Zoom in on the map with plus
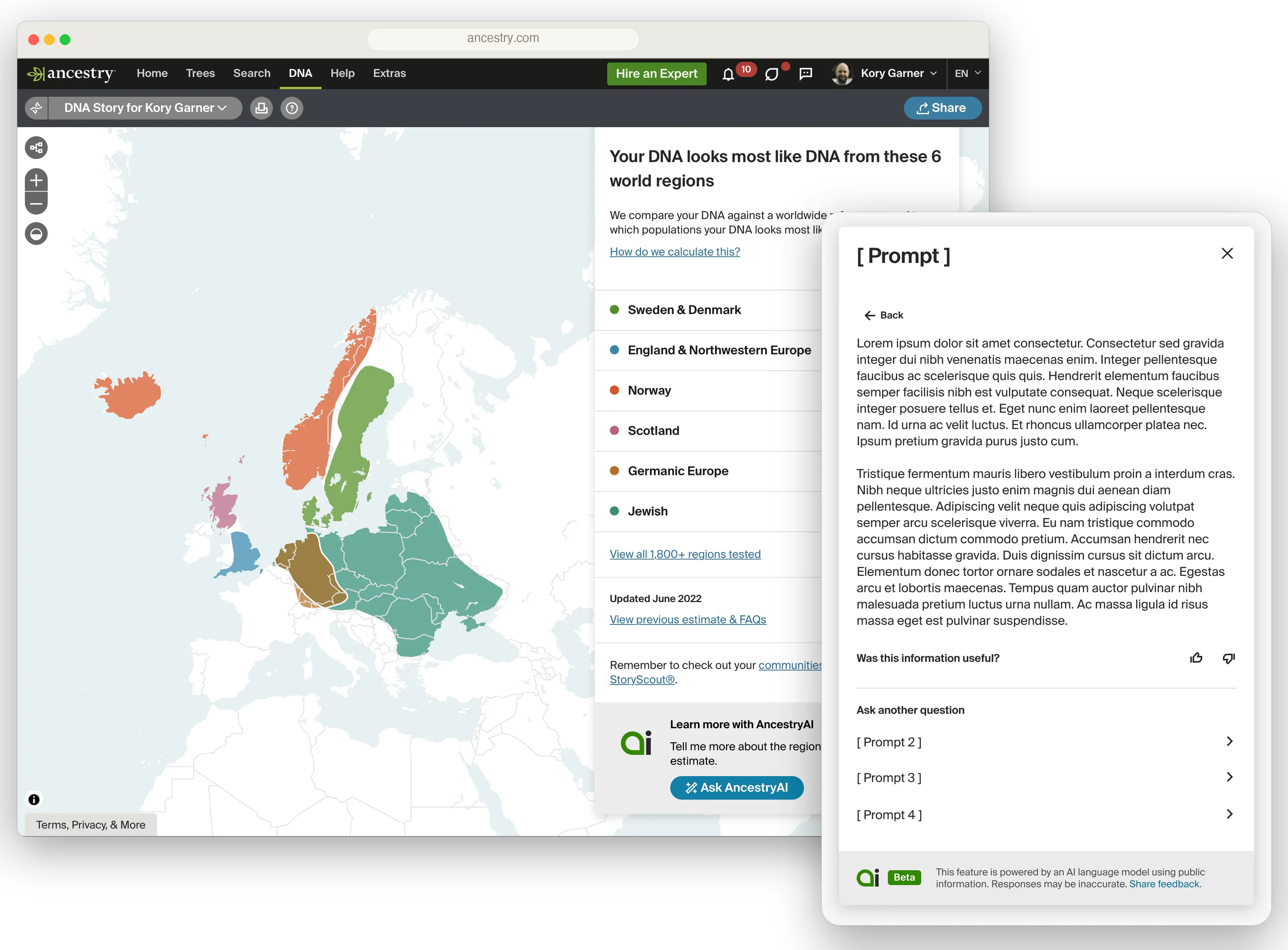 coord(36,180)
